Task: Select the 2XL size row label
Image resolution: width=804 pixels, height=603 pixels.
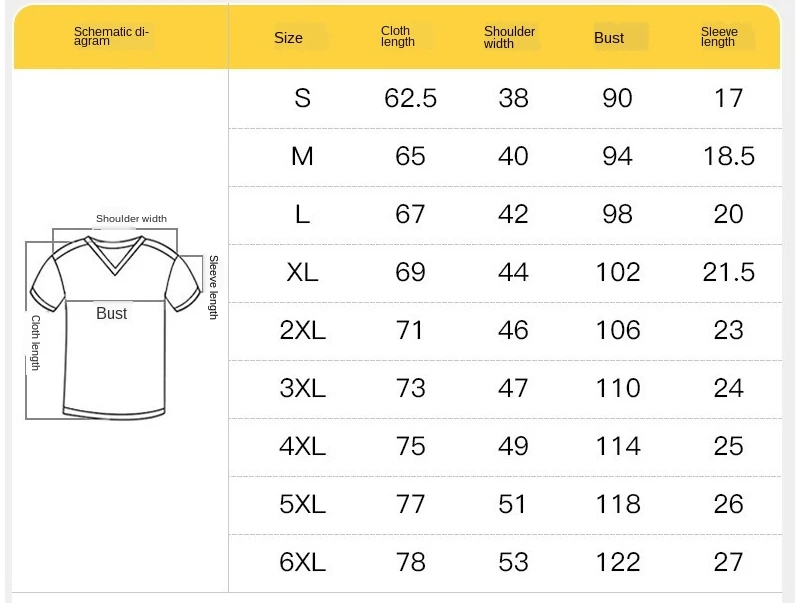Action: click(x=302, y=330)
